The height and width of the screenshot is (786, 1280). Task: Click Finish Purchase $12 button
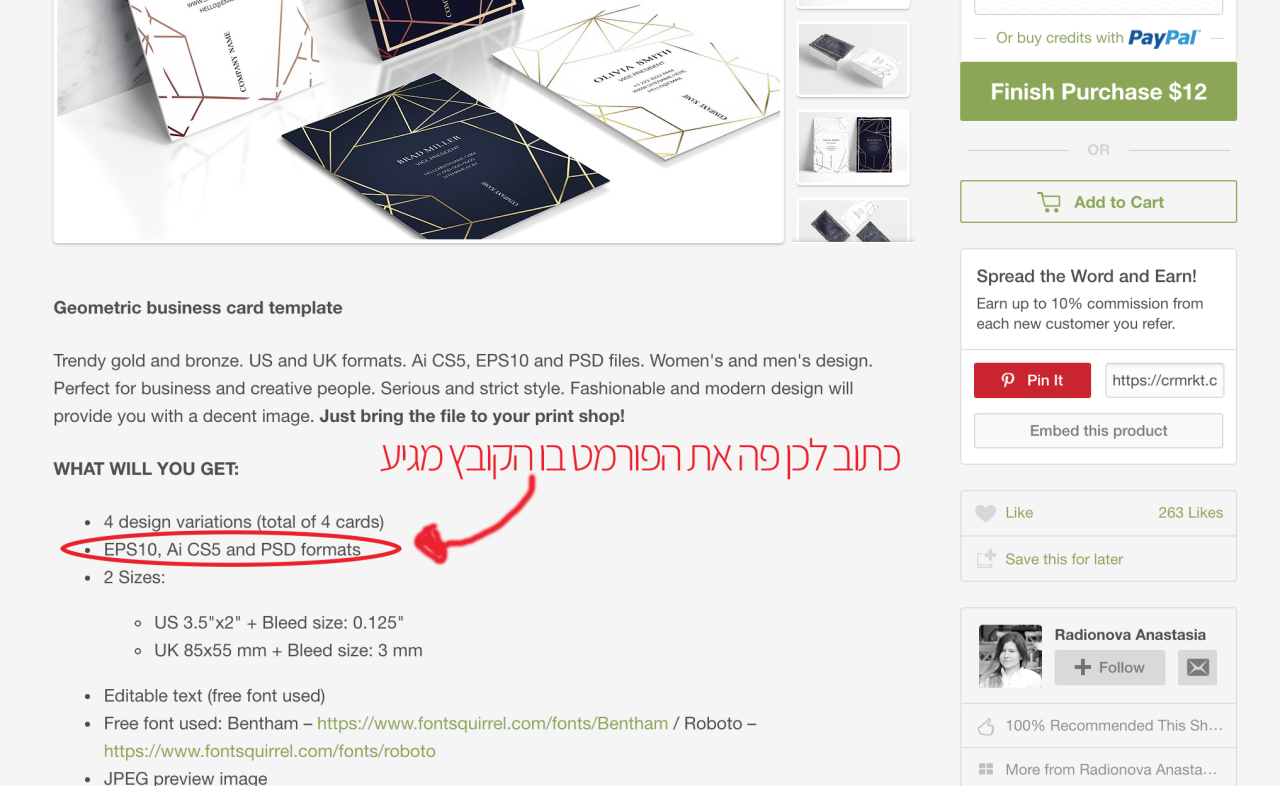coord(1098,92)
